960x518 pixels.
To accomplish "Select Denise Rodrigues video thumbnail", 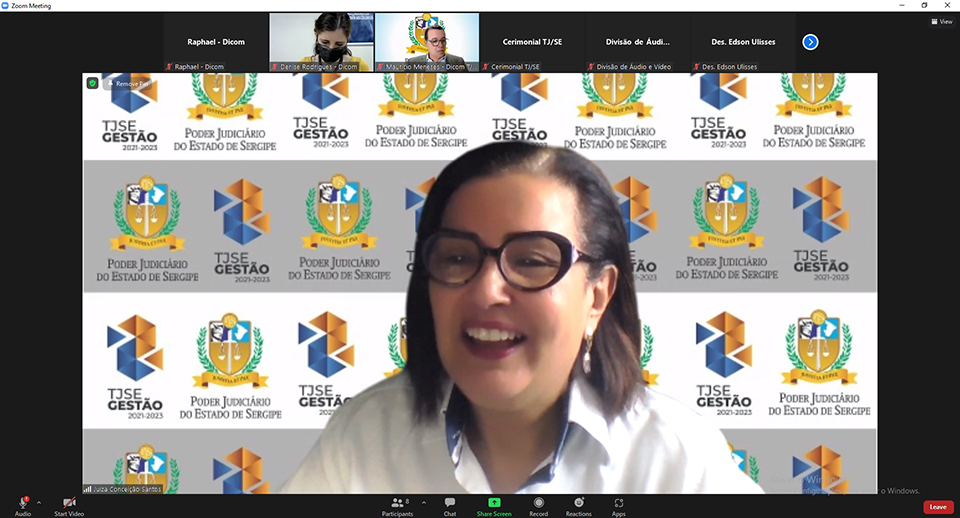I will point(321,41).
